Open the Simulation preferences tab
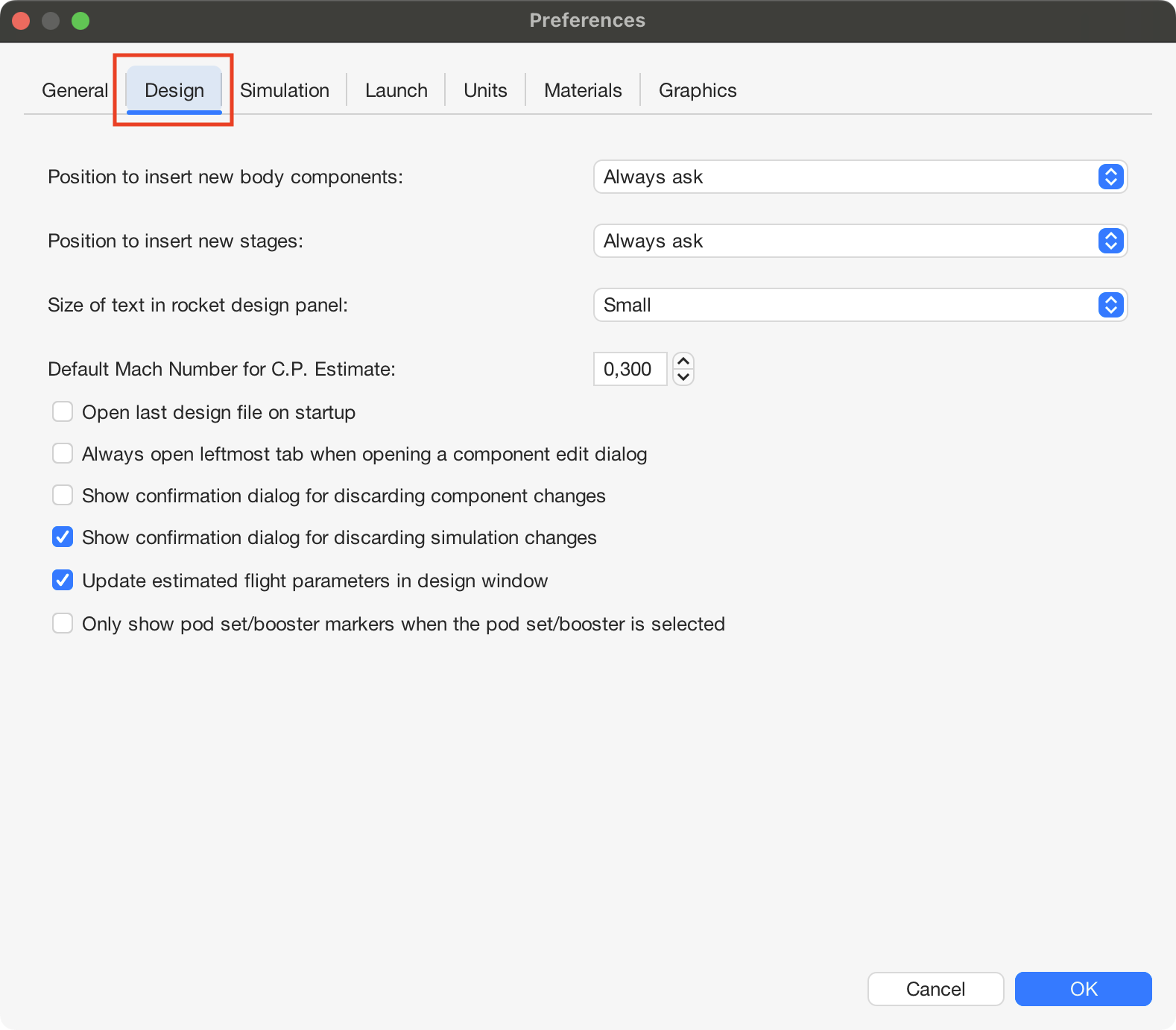The width and height of the screenshot is (1176, 1030). point(284,90)
